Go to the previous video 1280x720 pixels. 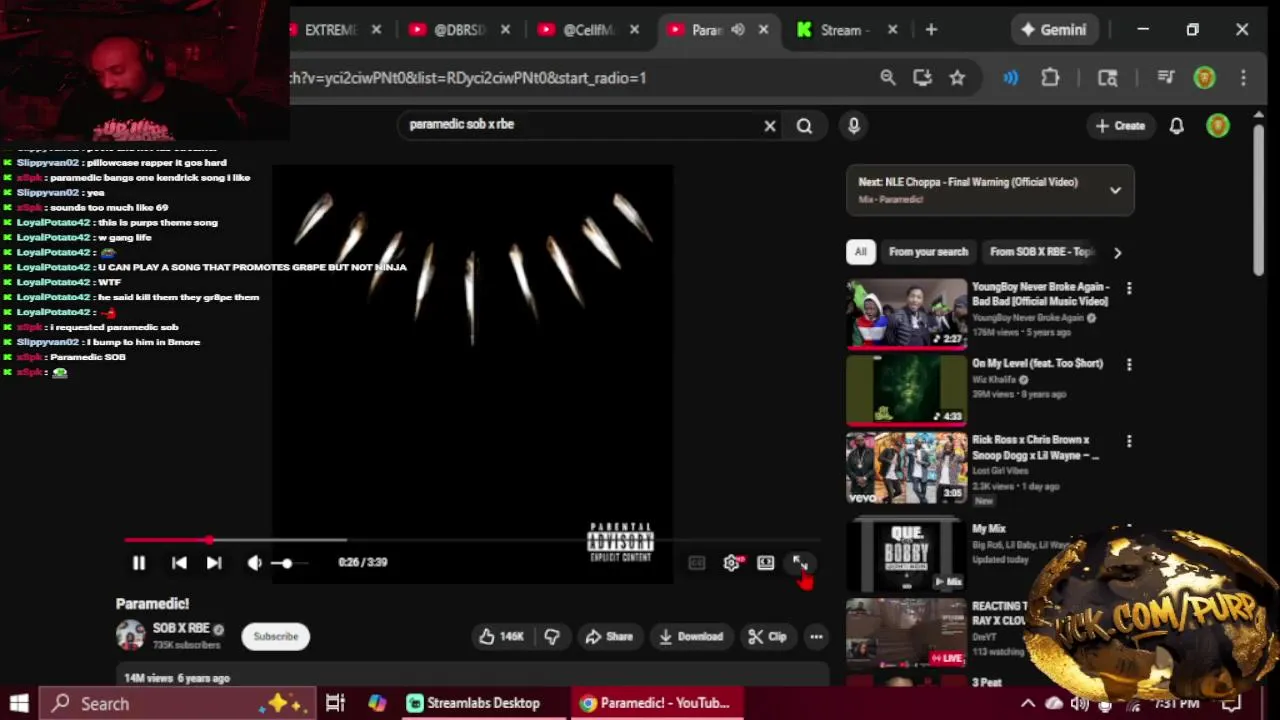[x=179, y=563]
